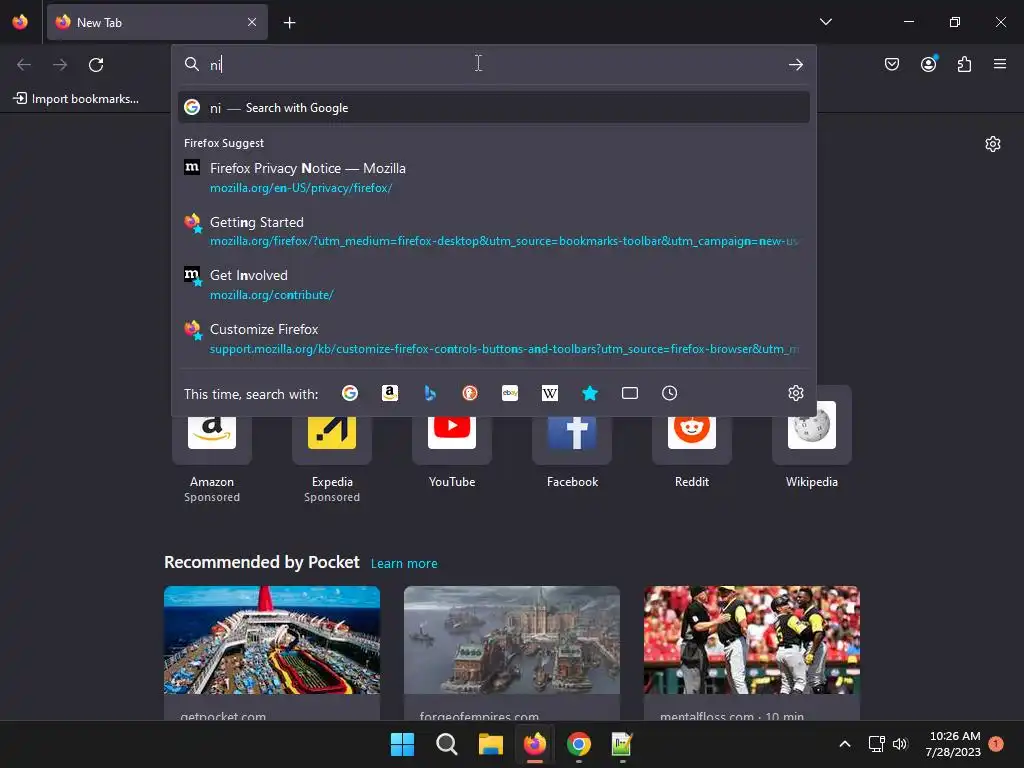Screen dimensions: 1024x768
Task: Show hidden system tray icons
Action: (x=844, y=744)
